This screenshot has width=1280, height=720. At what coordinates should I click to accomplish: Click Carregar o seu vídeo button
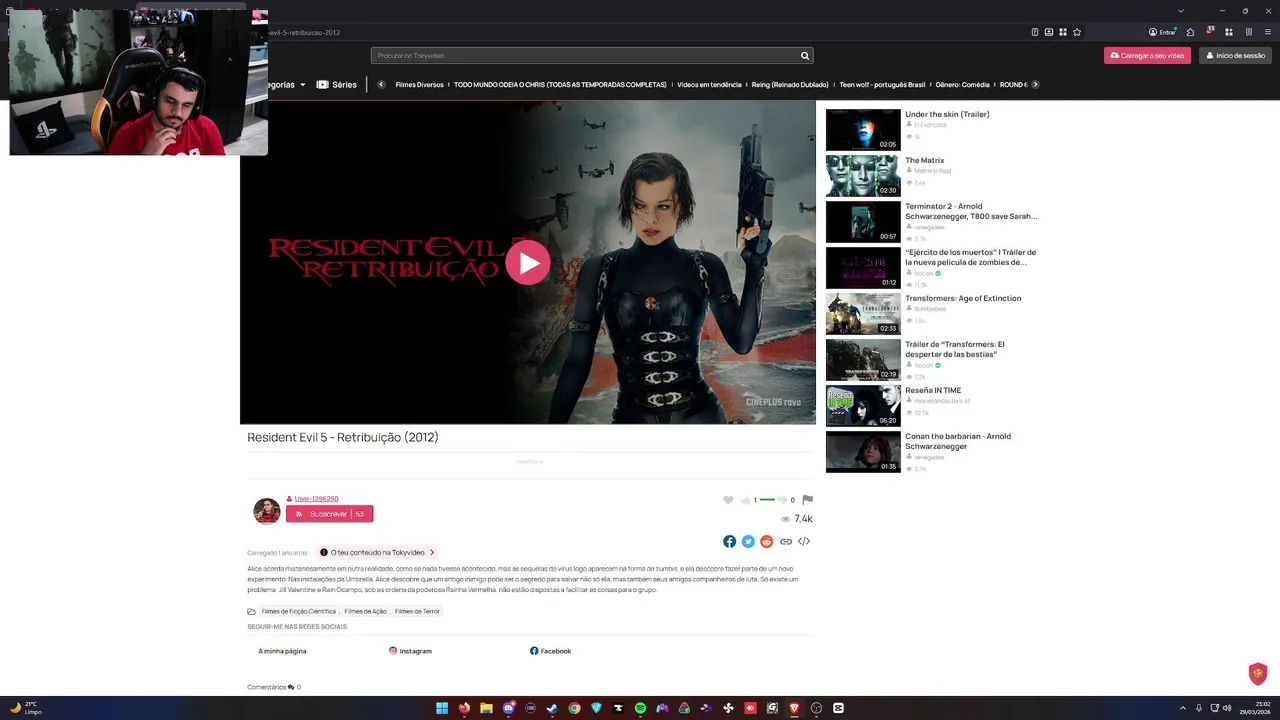pyautogui.click(x=1147, y=56)
